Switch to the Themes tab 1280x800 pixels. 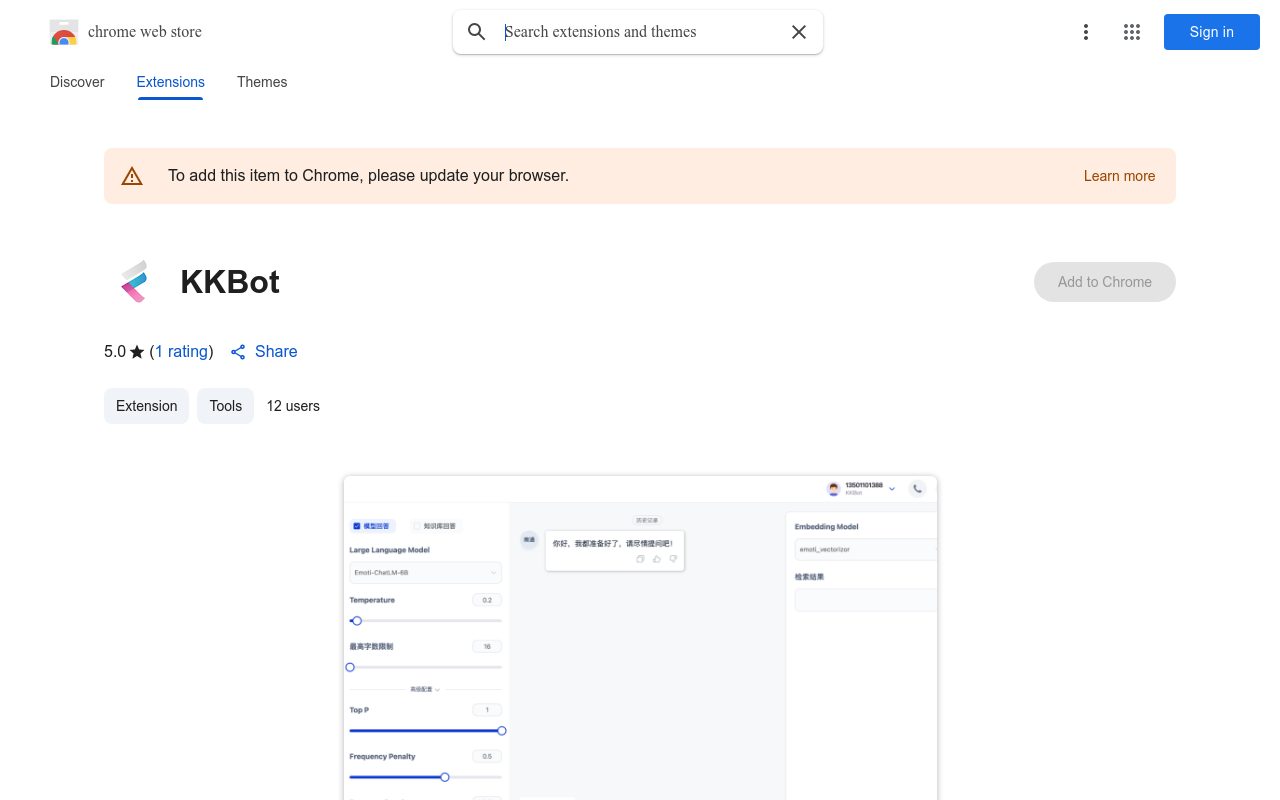point(262,82)
